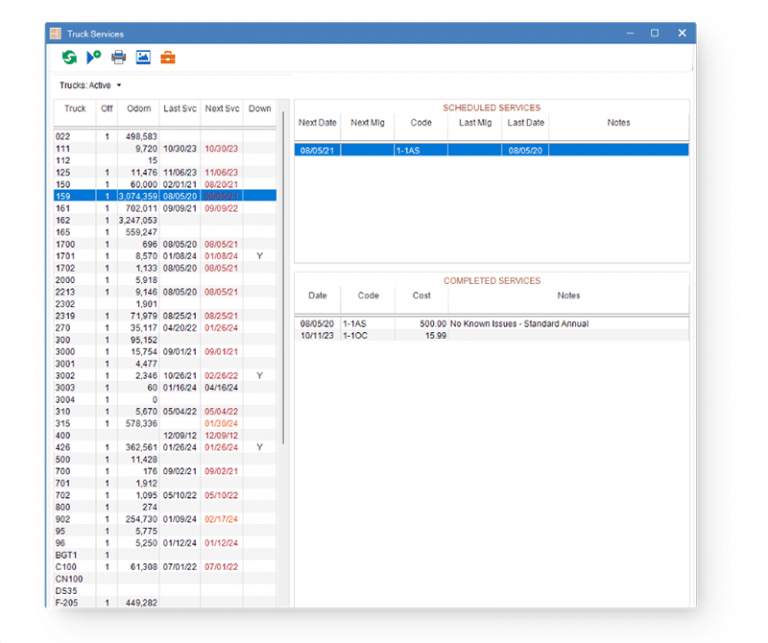This screenshot has width=768, height=643.
Task: Click the printer icon
Action: pyautogui.click(x=118, y=58)
